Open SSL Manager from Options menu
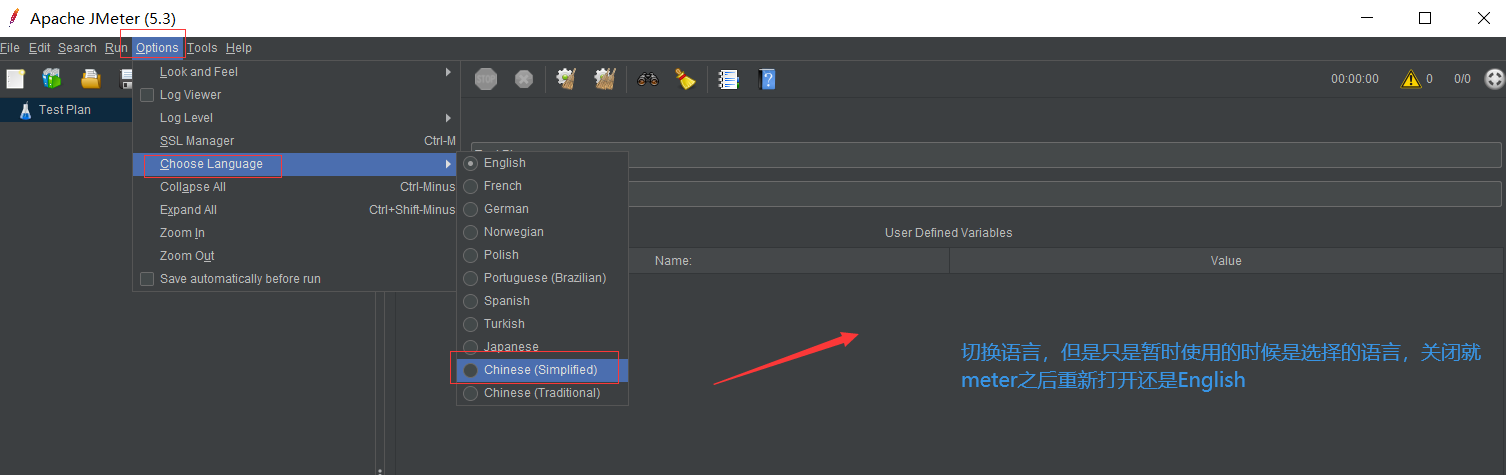Image resolution: width=1506 pixels, height=475 pixels. click(x=295, y=141)
